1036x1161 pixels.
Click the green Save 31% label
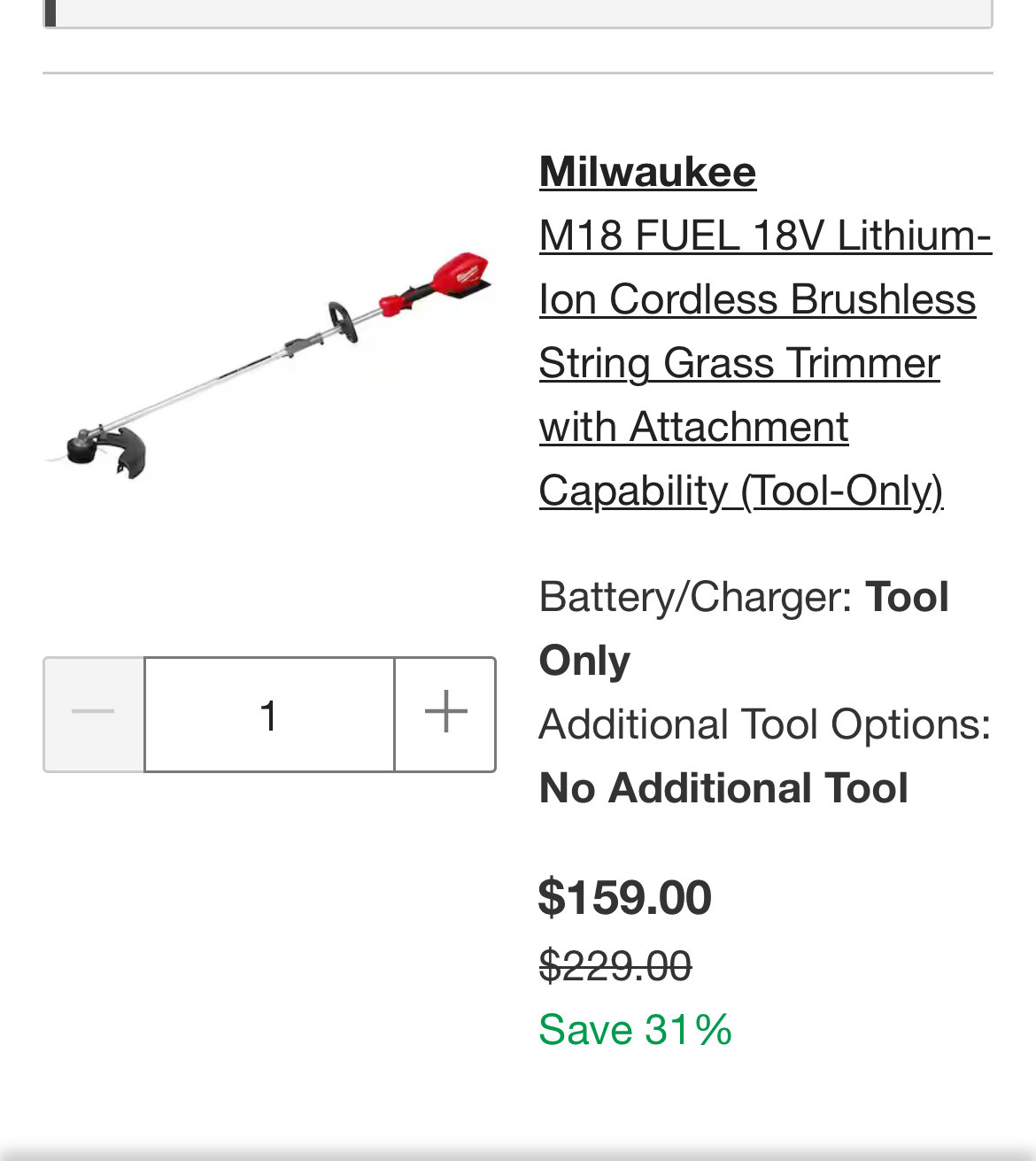point(635,1030)
